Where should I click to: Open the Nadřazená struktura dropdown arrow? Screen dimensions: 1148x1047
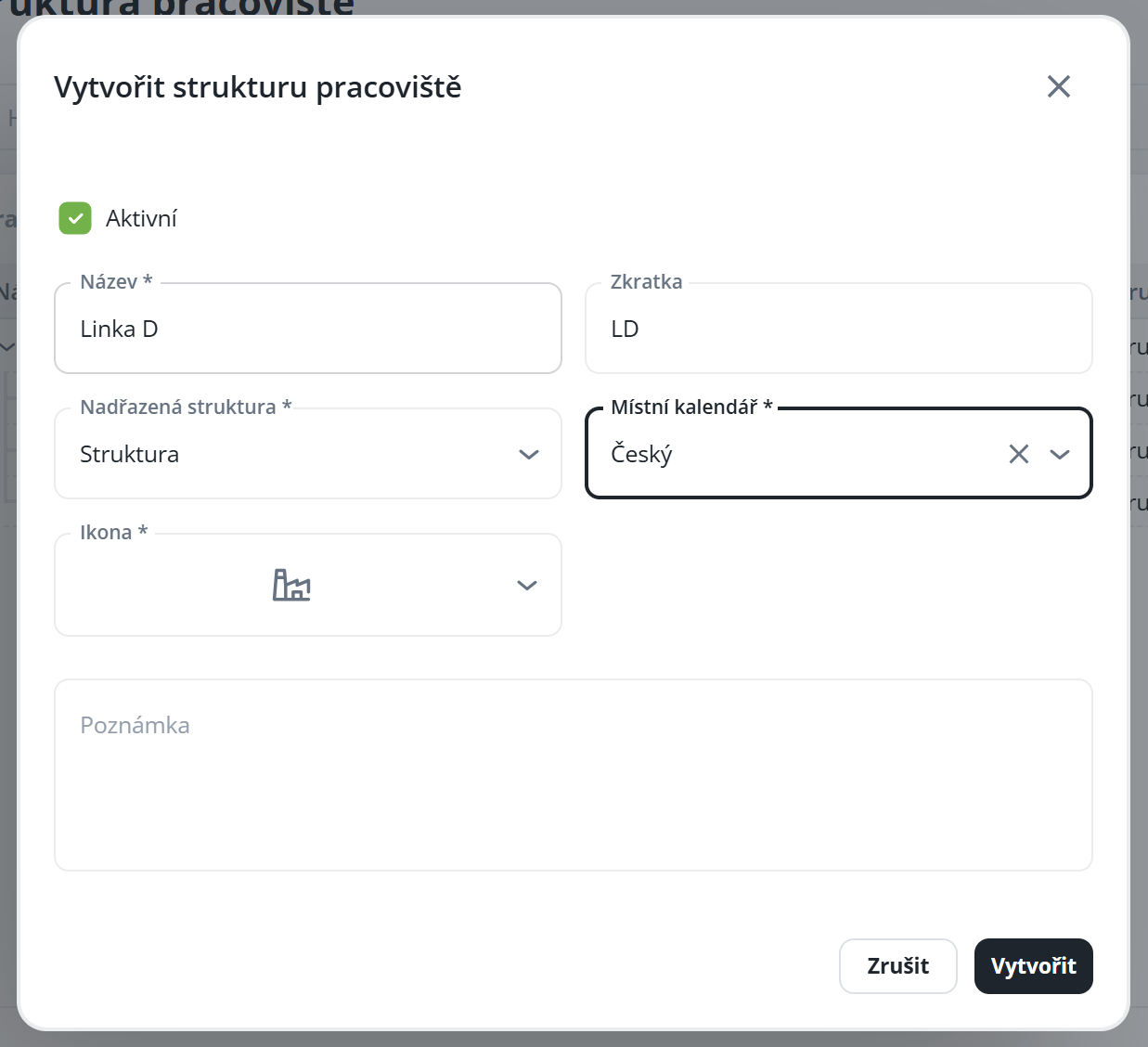coord(528,454)
